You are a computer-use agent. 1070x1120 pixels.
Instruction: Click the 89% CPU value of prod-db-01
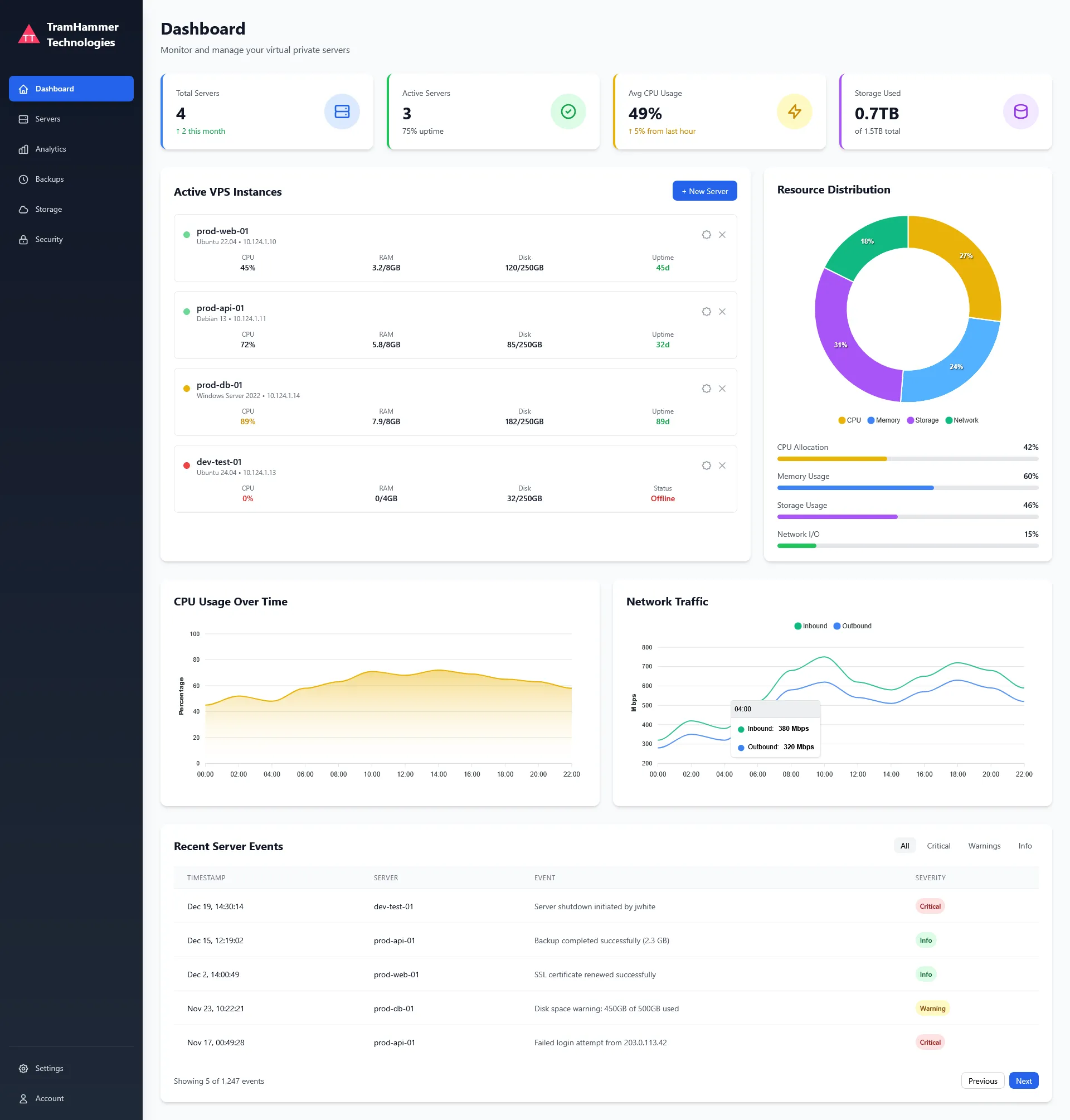(247, 421)
